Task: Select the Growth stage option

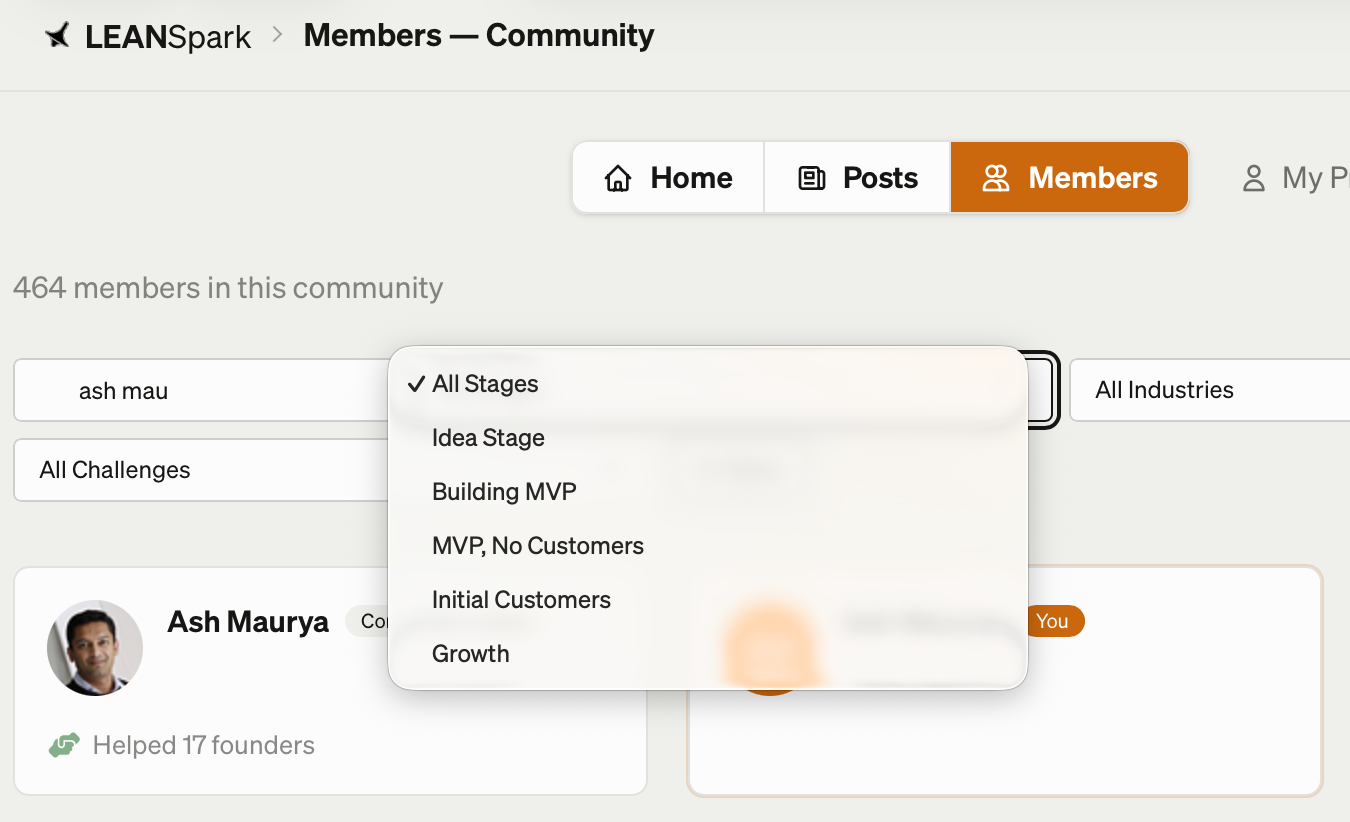Action: click(470, 653)
